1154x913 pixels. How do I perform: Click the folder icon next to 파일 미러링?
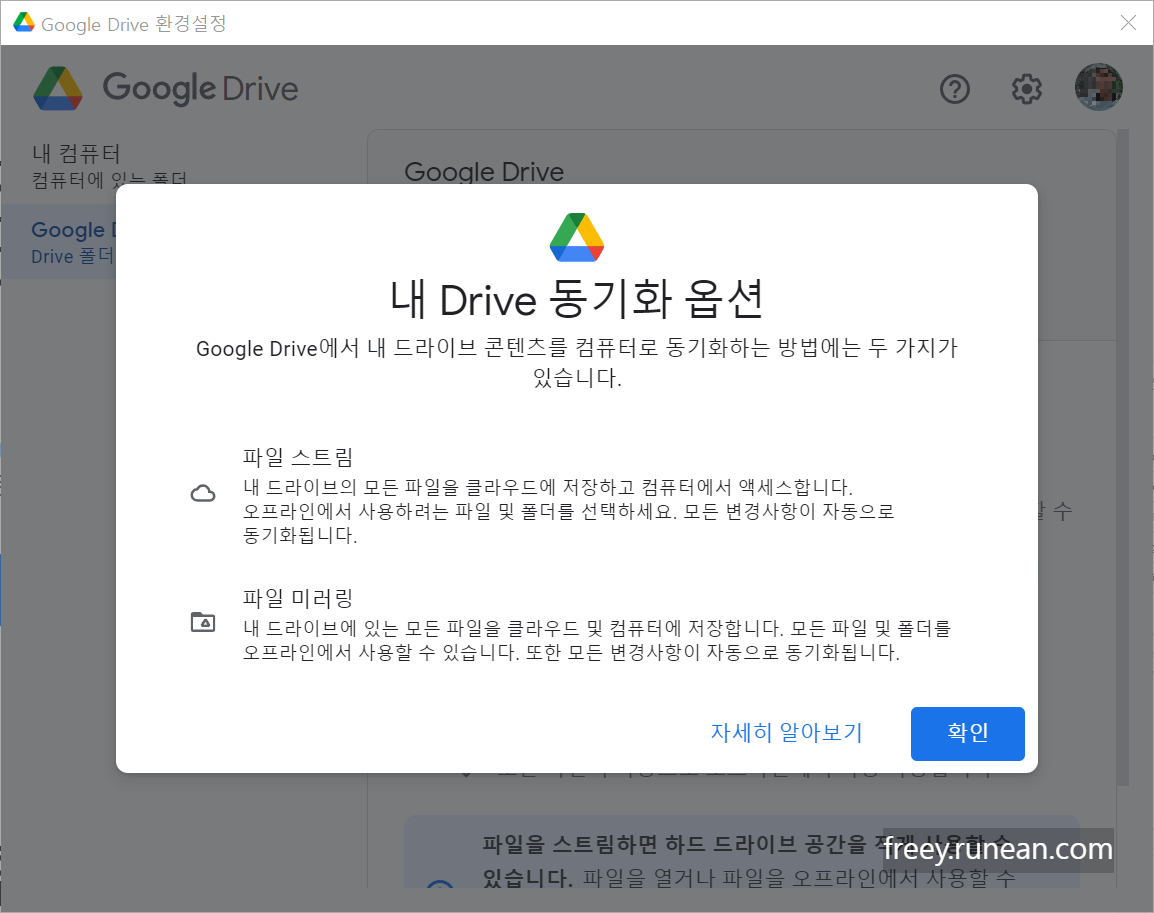204,621
